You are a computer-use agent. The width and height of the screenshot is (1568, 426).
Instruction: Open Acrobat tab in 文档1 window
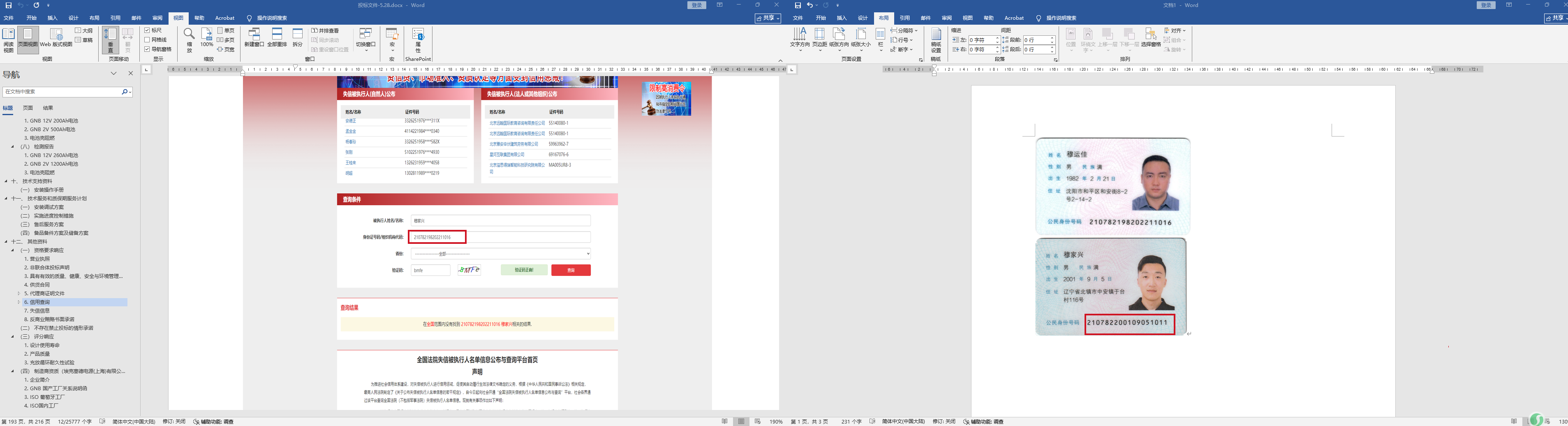click(x=1014, y=18)
